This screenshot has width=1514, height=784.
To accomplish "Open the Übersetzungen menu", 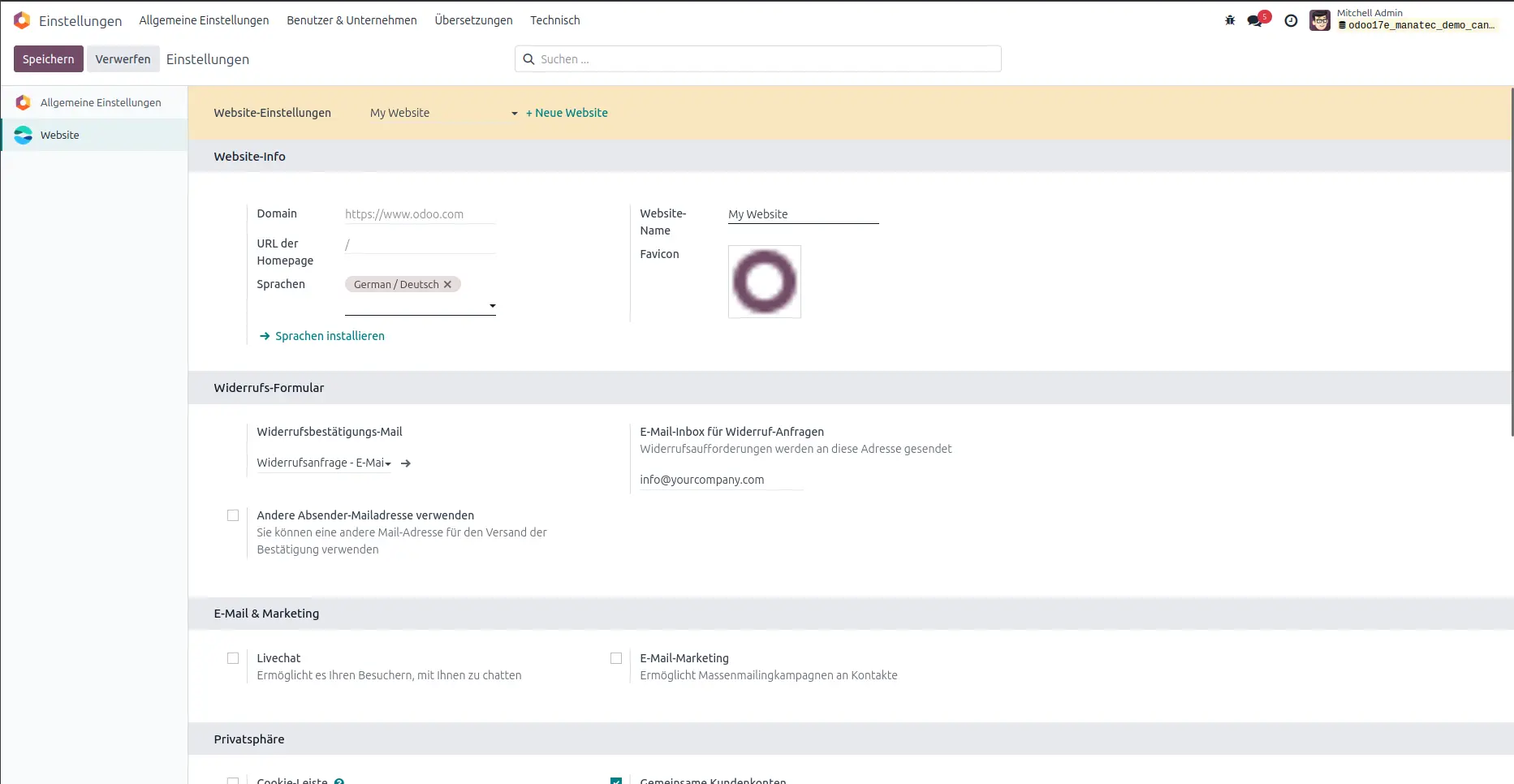I will pos(473,20).
